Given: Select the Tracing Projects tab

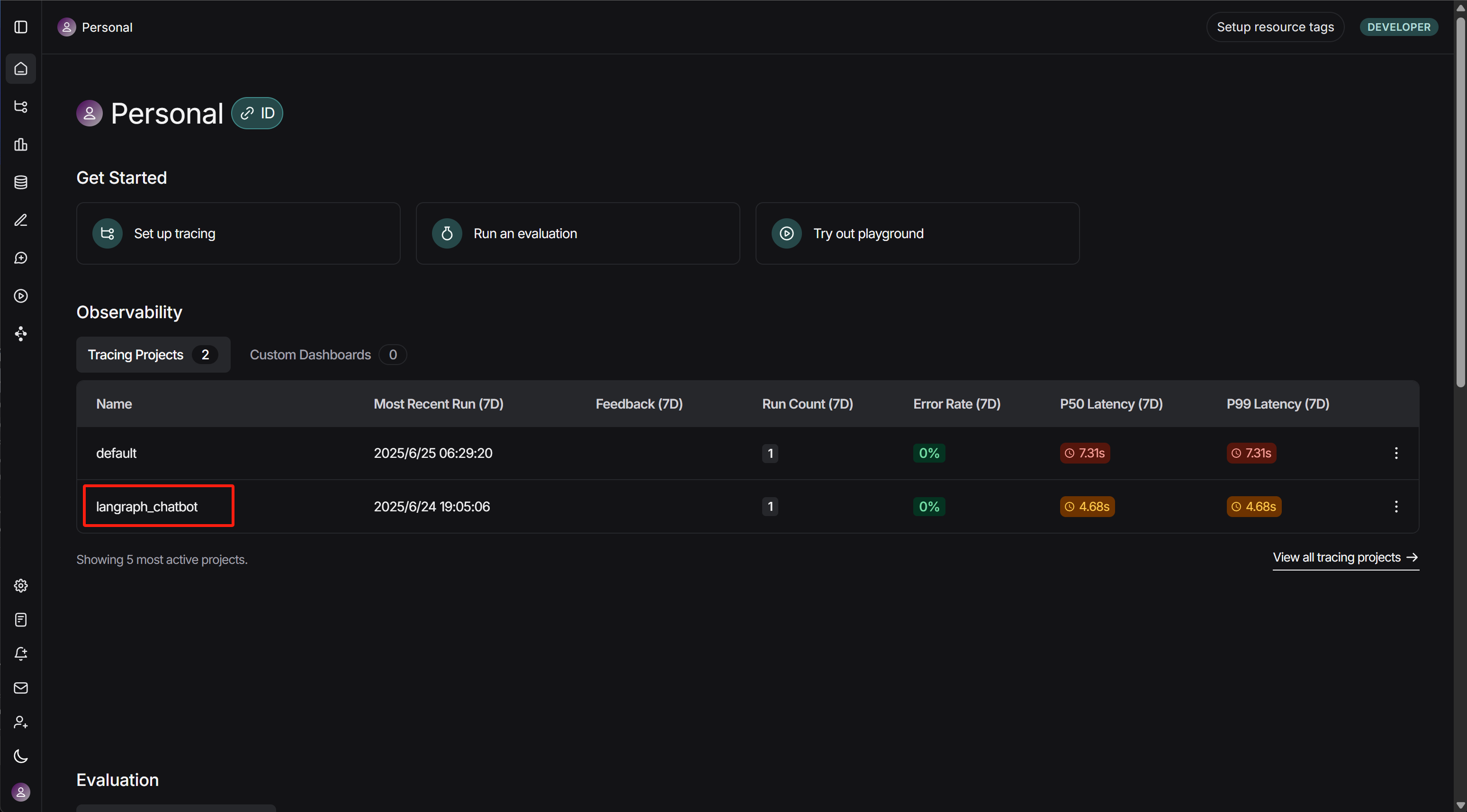Looking at the screenshot, I should click(153, 355).
